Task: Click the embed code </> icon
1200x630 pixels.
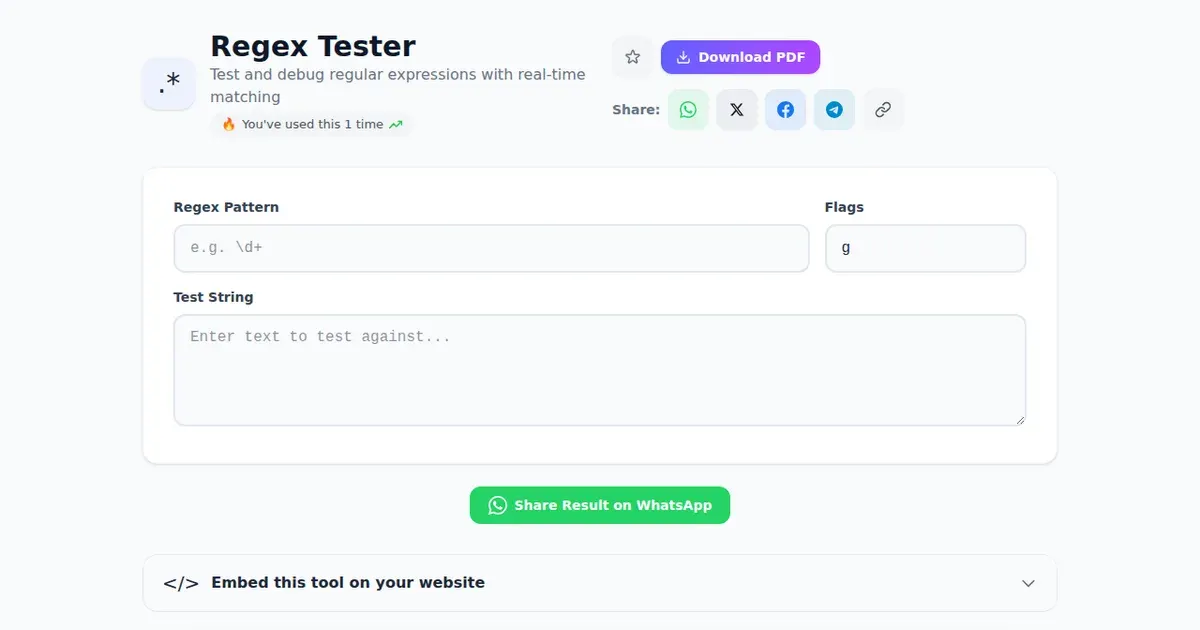Action: pos(181,583)
